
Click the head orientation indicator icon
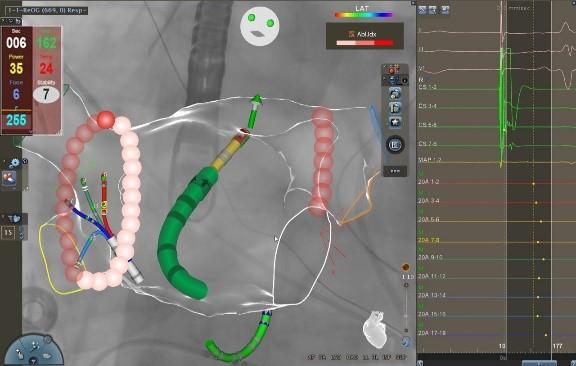260,26
